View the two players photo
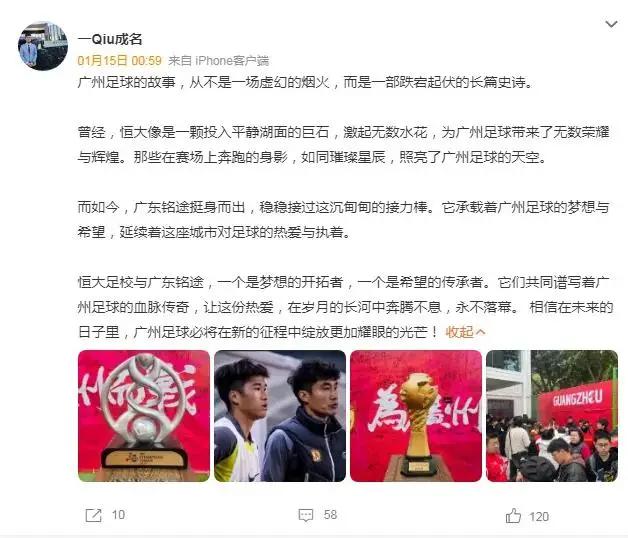628x538 pixels. pos(280,416)
